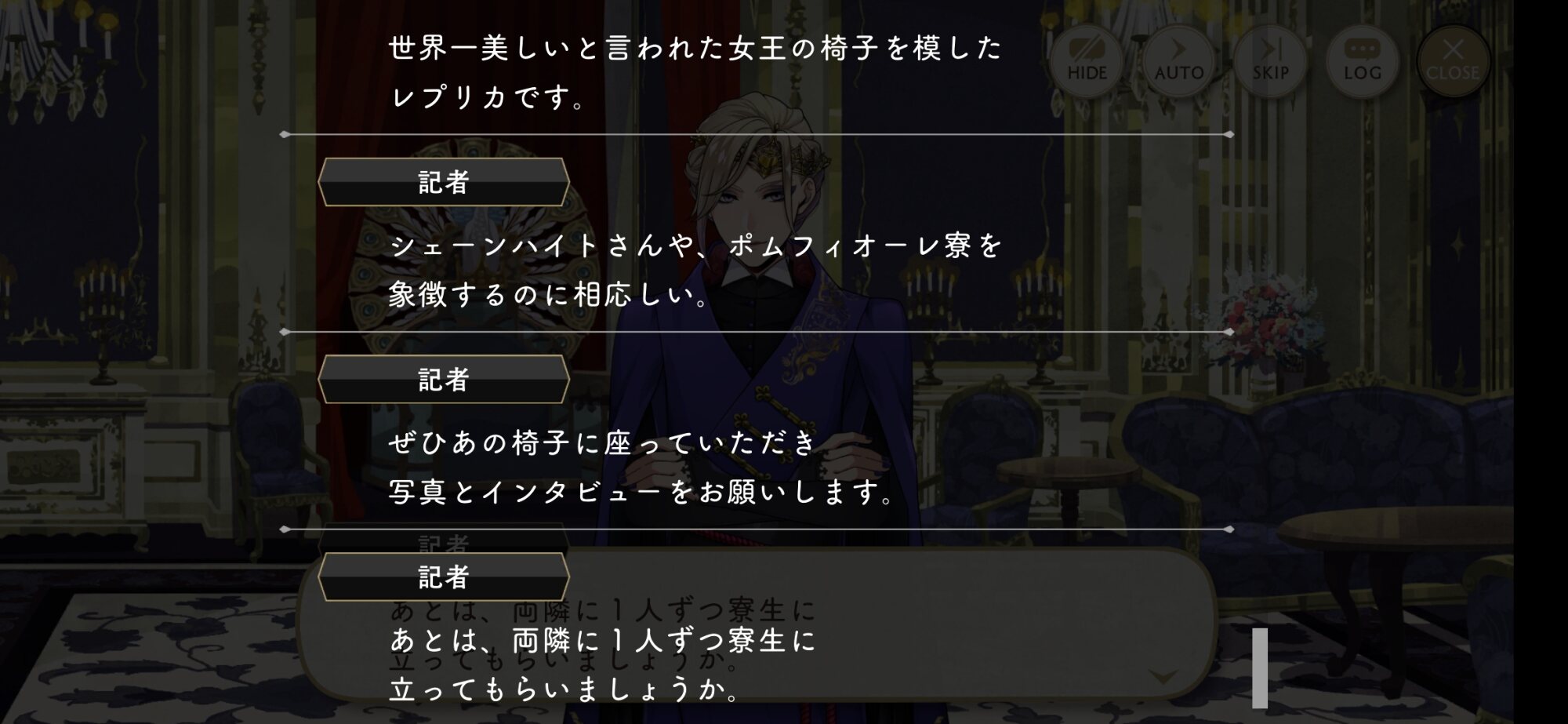Tap the log line 象徴するのに相応しい。
The width and height of the screenshot is (1568, 724).
tap(550, 296)
